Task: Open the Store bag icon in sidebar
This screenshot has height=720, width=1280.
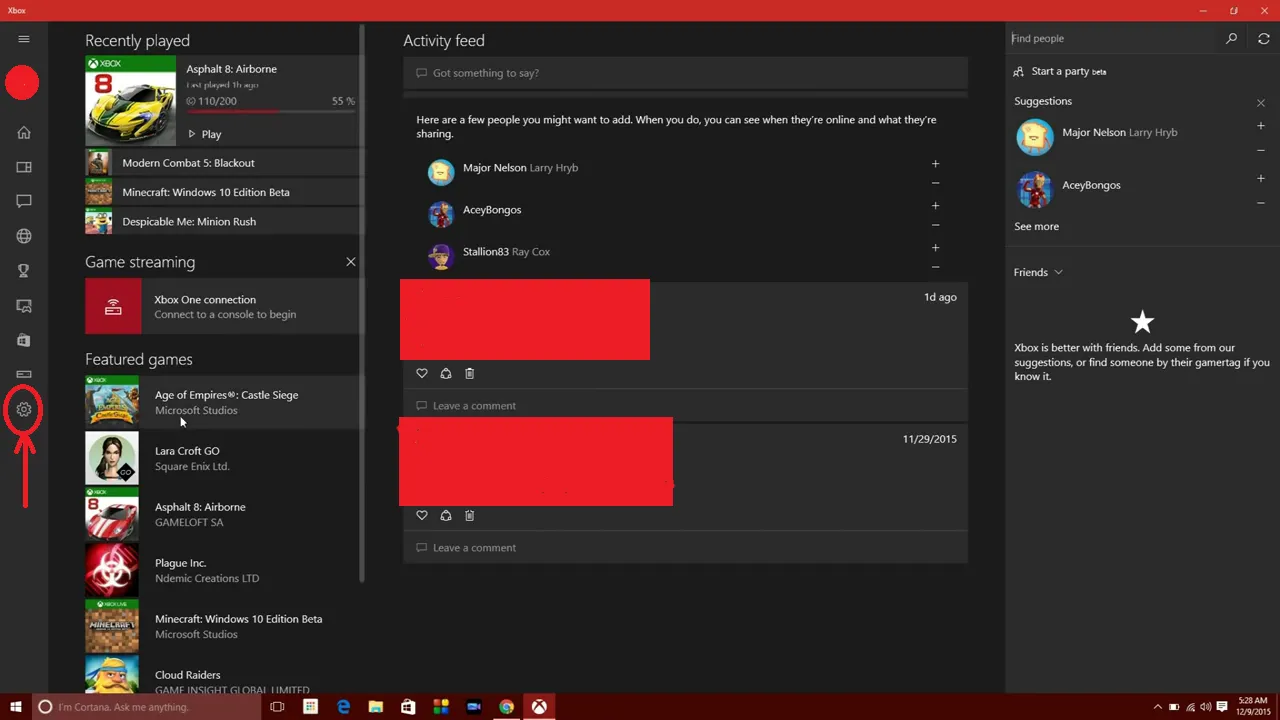Action: 24,340
